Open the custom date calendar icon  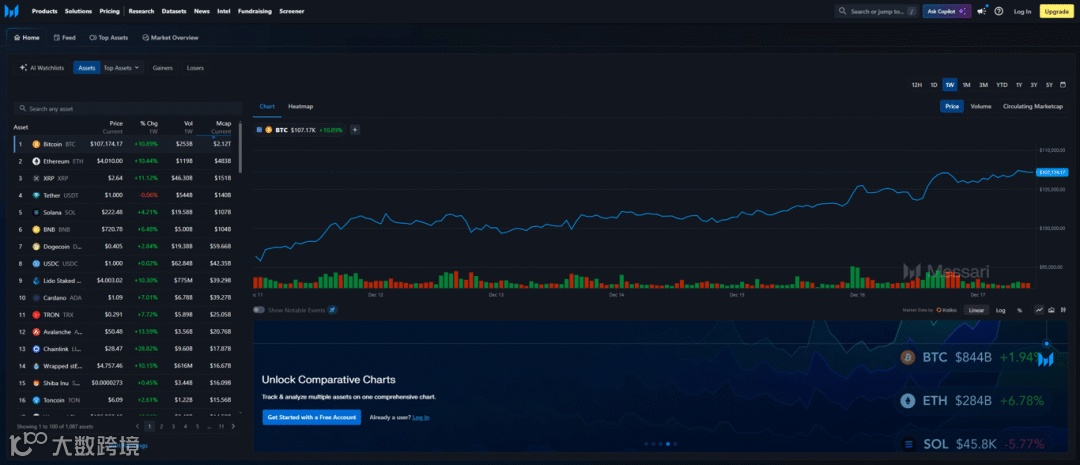(x=1063, y=85)
